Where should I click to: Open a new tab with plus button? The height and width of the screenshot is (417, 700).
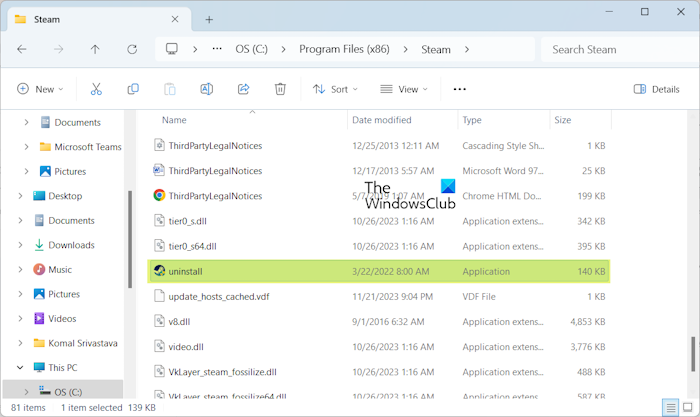click(x=209, y=19)
